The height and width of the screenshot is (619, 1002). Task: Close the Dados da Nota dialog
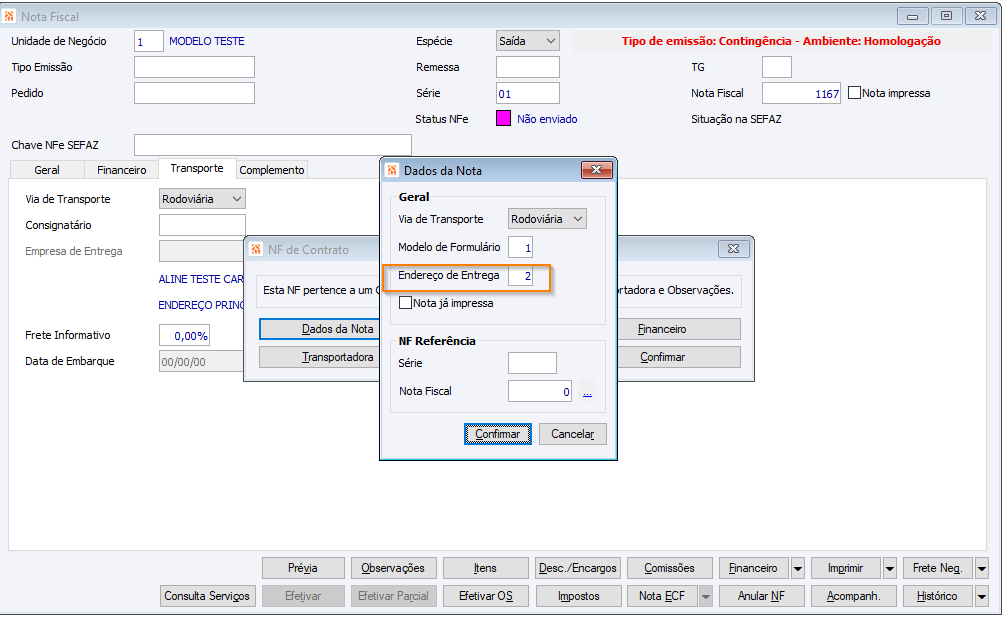point(597,169)
